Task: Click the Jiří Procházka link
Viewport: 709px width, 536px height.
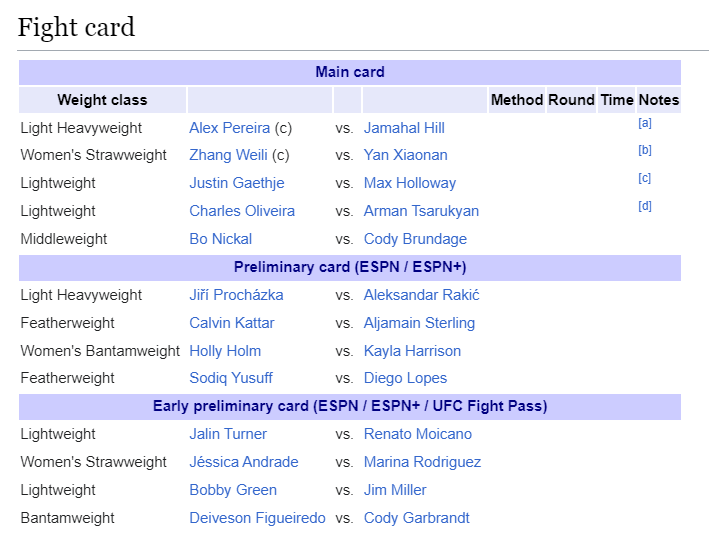Action: pyautogui.click(x=236, y=295)
